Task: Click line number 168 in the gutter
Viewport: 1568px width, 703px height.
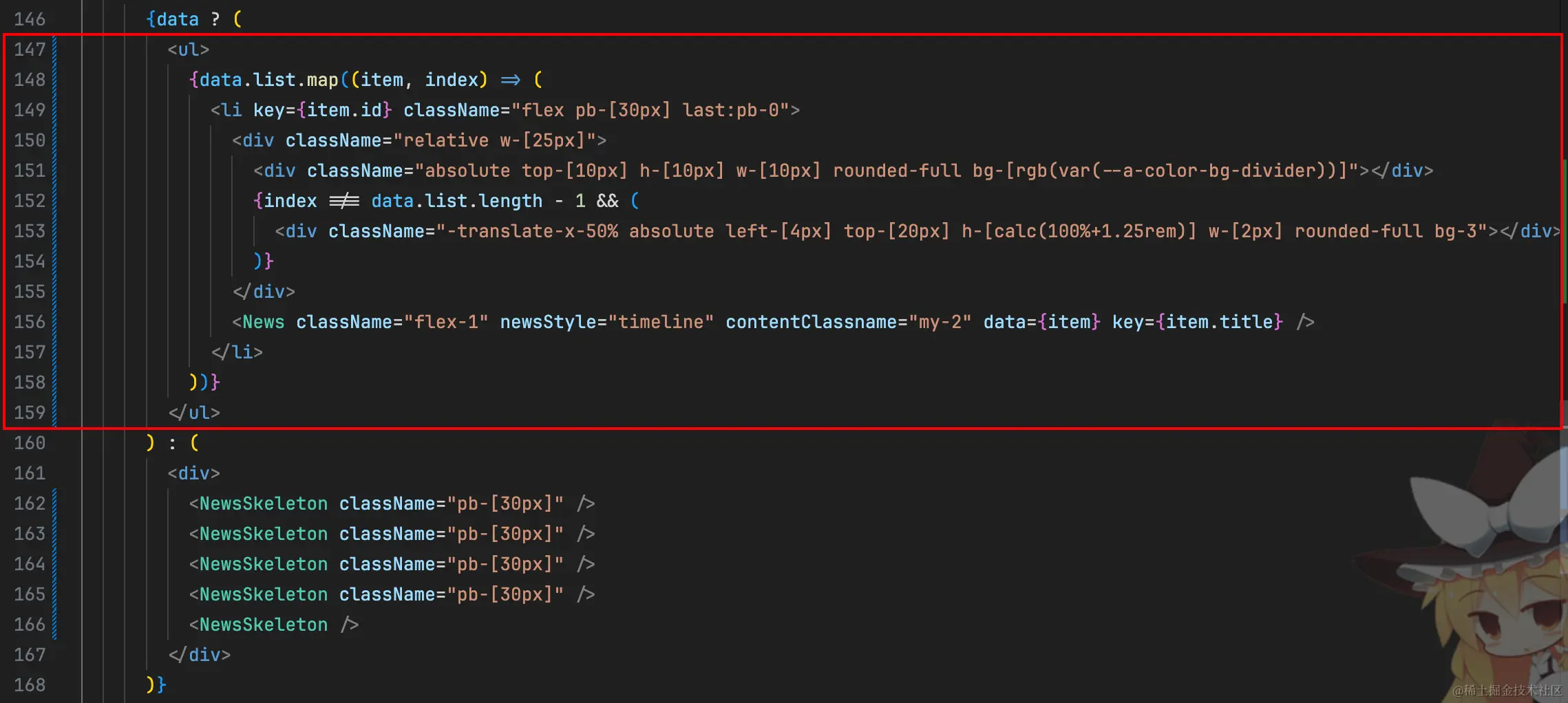Action: pyautogui.click(x=30, y=685)
